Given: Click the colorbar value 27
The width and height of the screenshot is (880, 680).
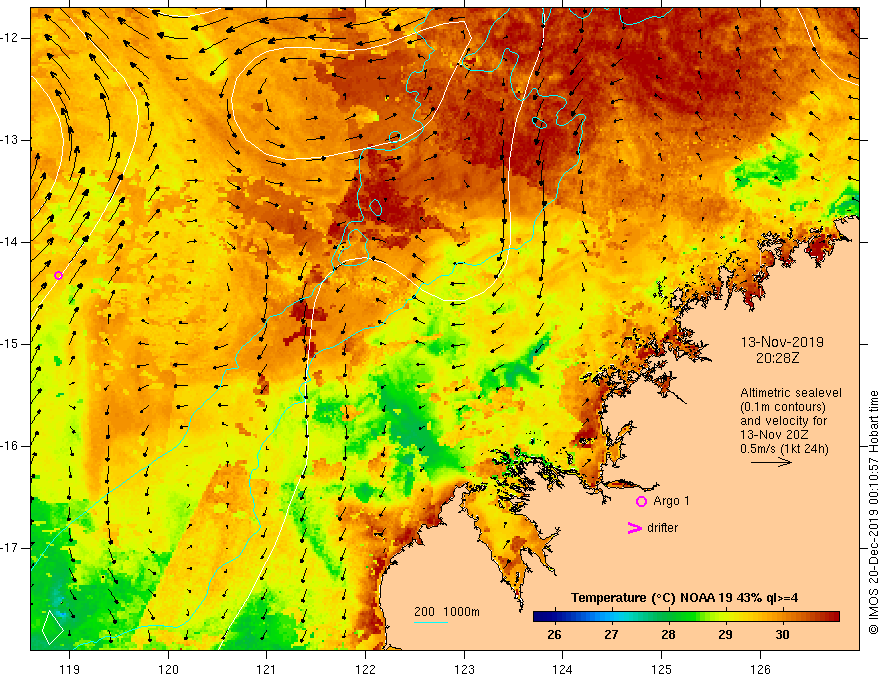Looking at the screenshot, I should (x=611, y=635).
